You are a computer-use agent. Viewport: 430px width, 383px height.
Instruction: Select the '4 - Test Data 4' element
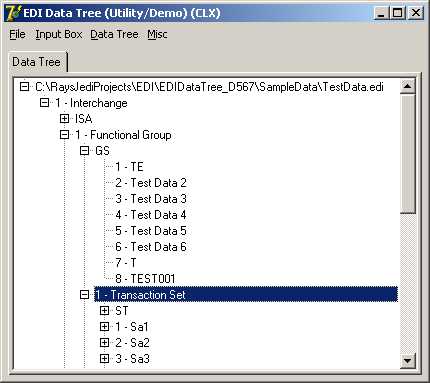151,215
